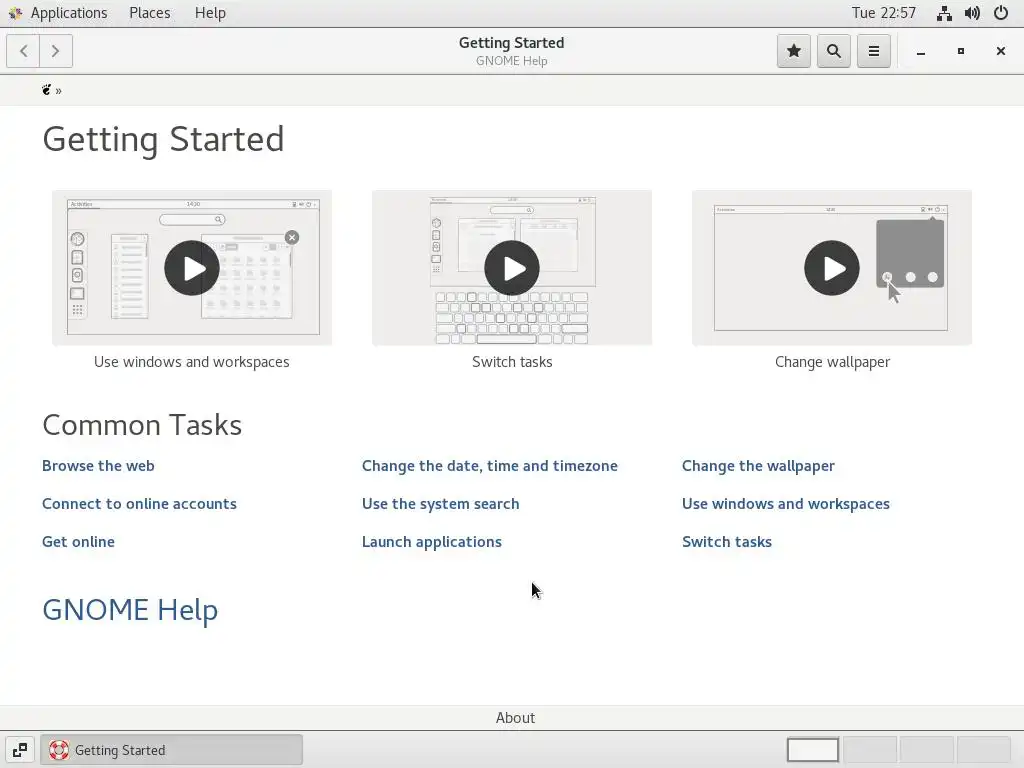Open the Places menu
Screen dimensions: 1024x768
pos(150,13)
